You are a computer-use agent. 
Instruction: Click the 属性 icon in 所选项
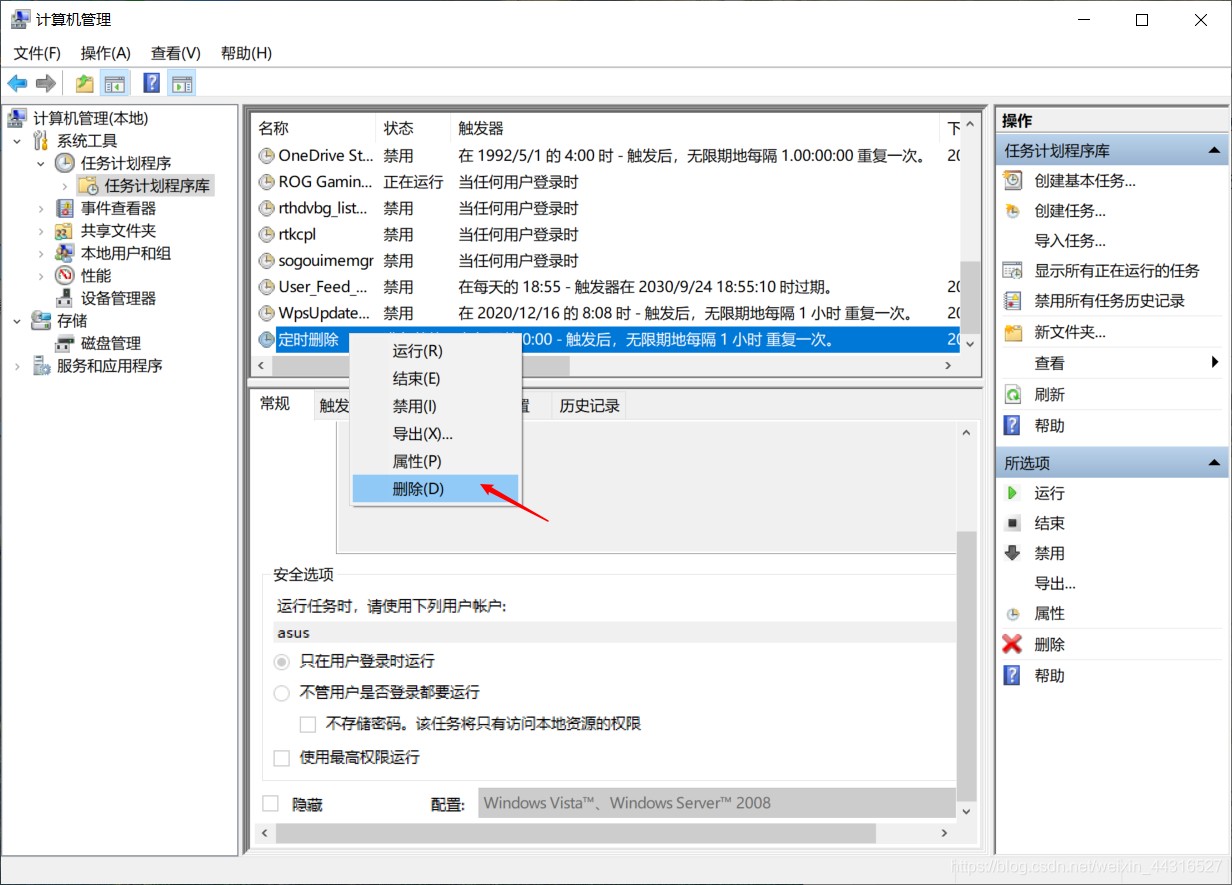point(1013,614)
